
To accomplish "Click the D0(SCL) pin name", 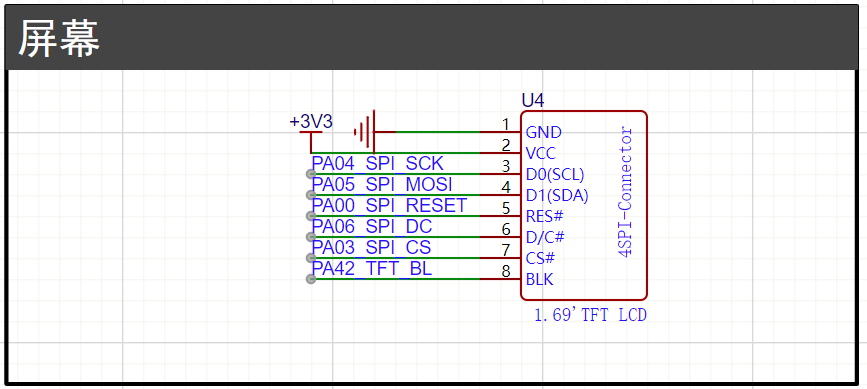I will coord(555,175).
